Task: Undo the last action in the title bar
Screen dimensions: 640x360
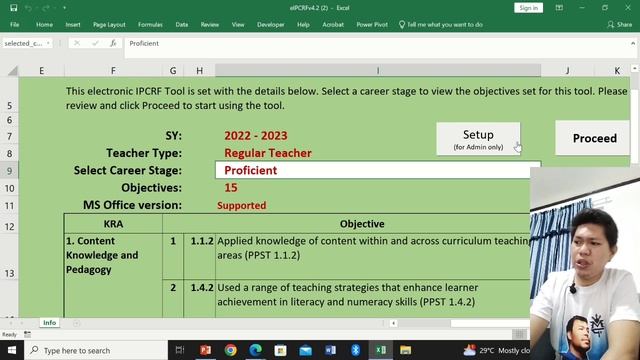Action: (28, 8)
